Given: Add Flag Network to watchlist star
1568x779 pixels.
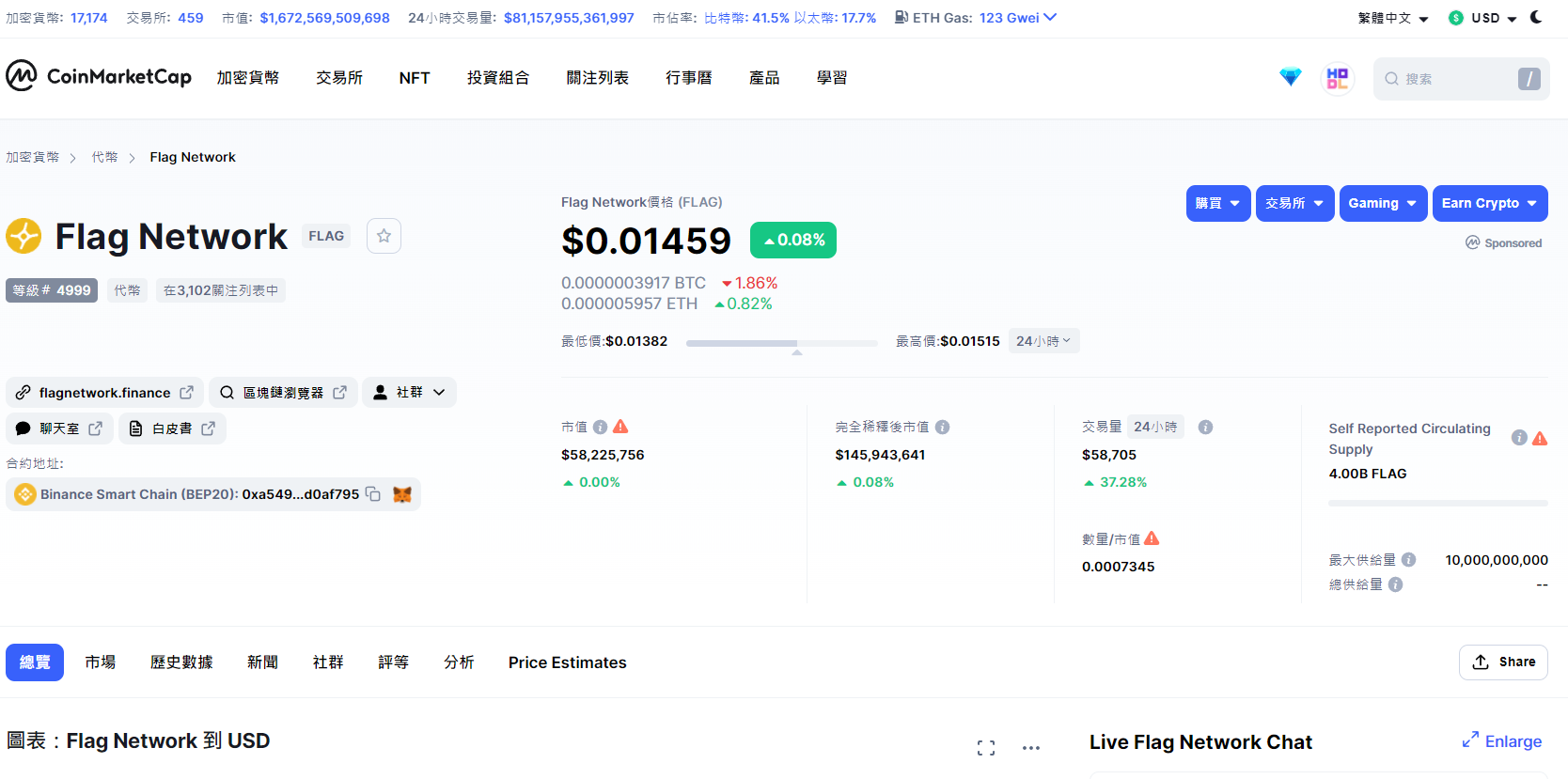Looking at the screenshot, I should [x=384, y=236].
